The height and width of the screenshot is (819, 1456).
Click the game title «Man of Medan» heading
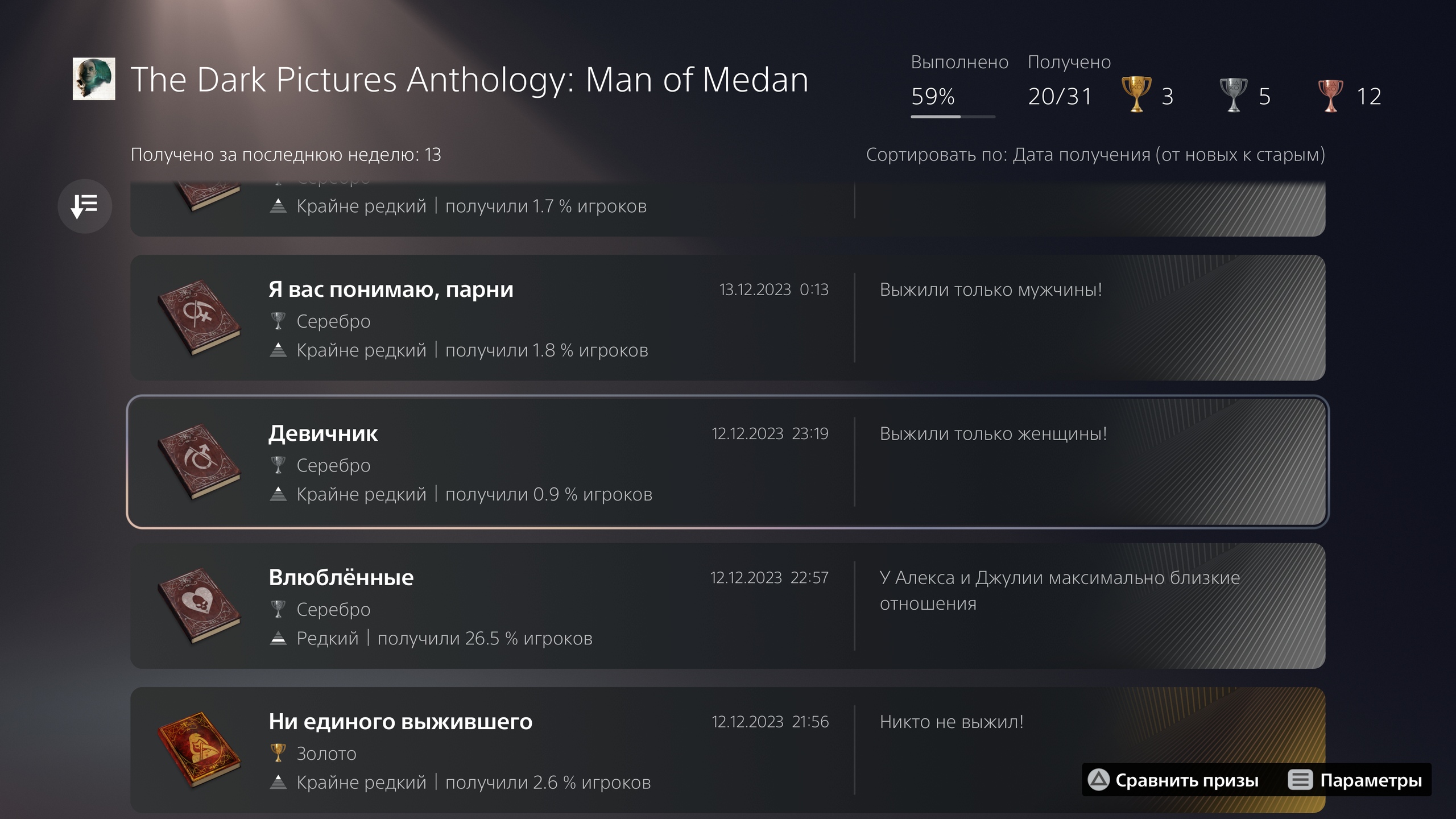click(469, 79)
